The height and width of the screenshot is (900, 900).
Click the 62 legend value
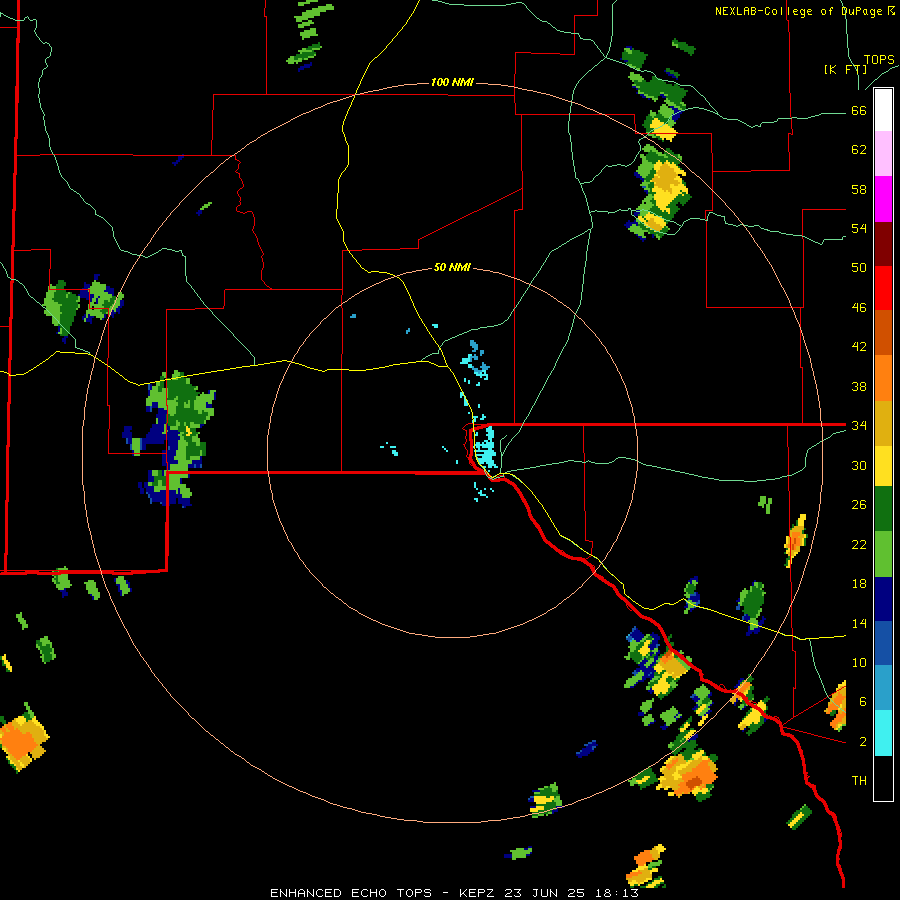(x=859, y=150)
